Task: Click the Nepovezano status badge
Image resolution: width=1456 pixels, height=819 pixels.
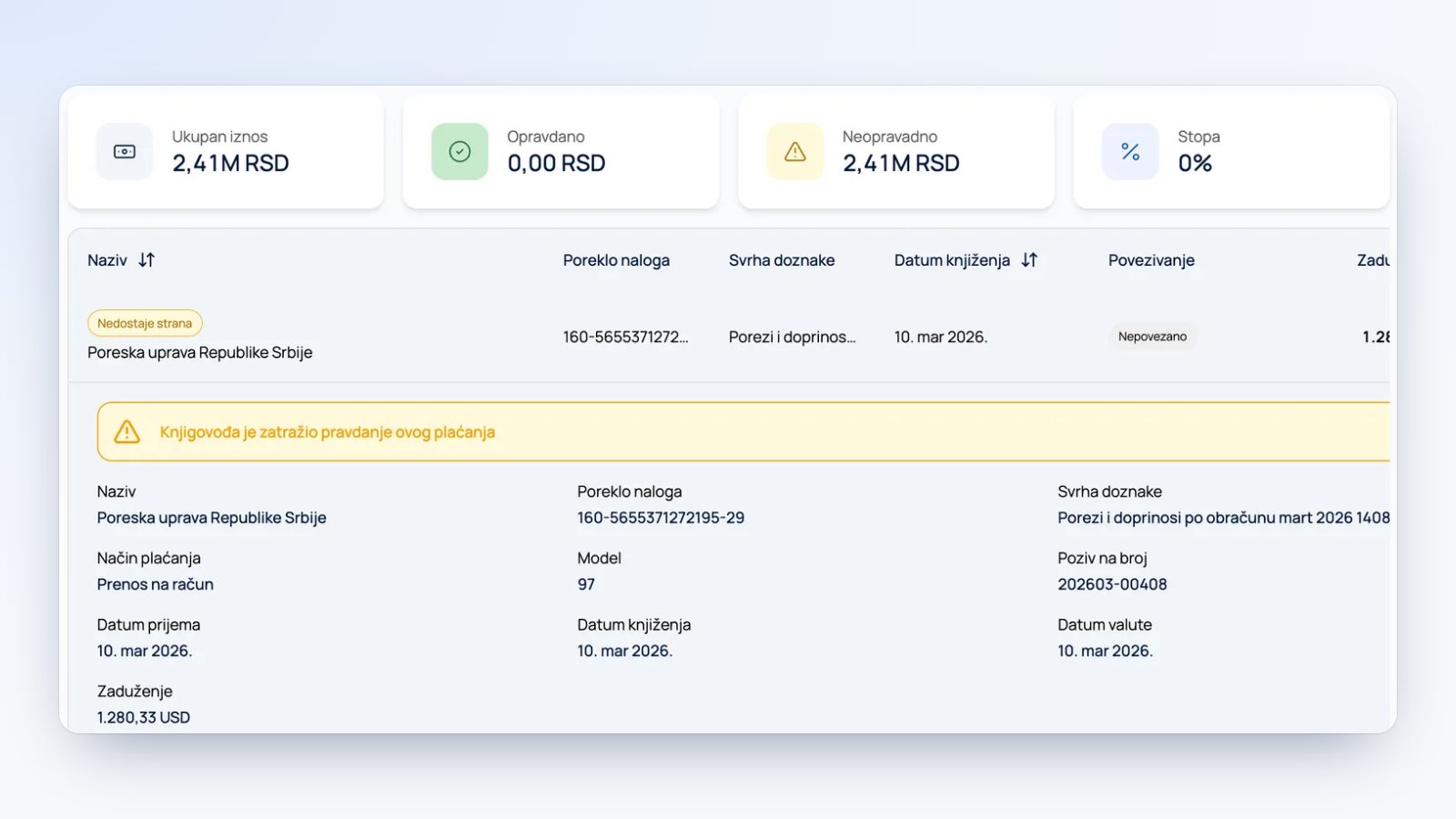Action: 1152,337
